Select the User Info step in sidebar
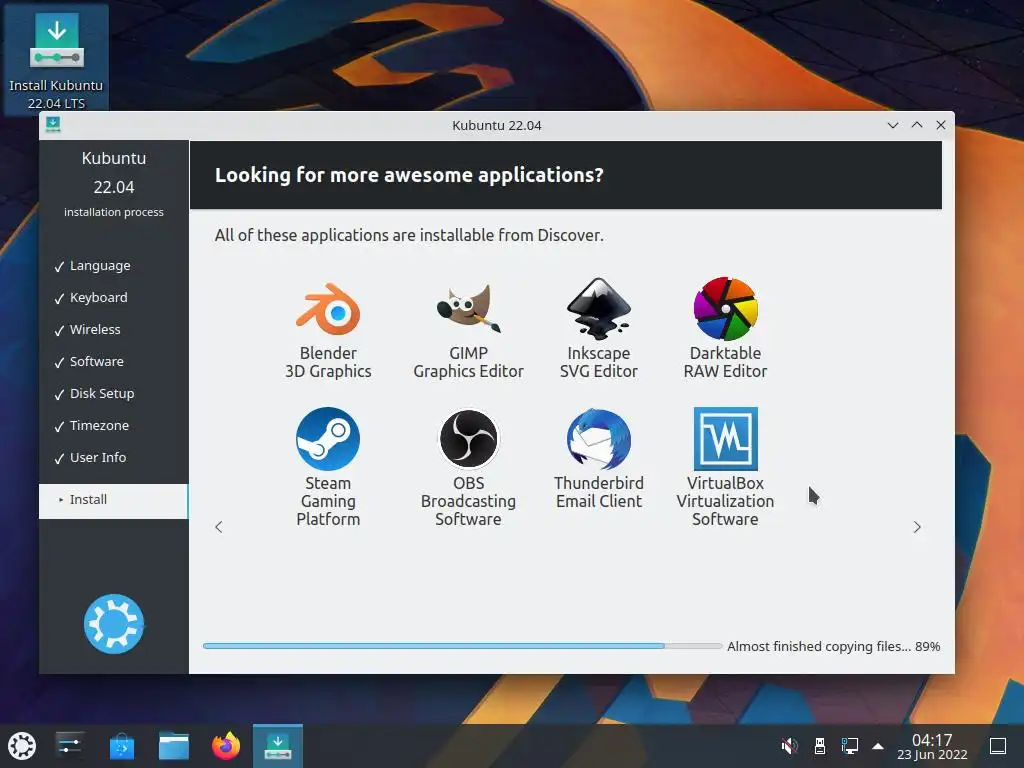The width and height of the screenshot is (1024, 768). click(x=98, y=458)
